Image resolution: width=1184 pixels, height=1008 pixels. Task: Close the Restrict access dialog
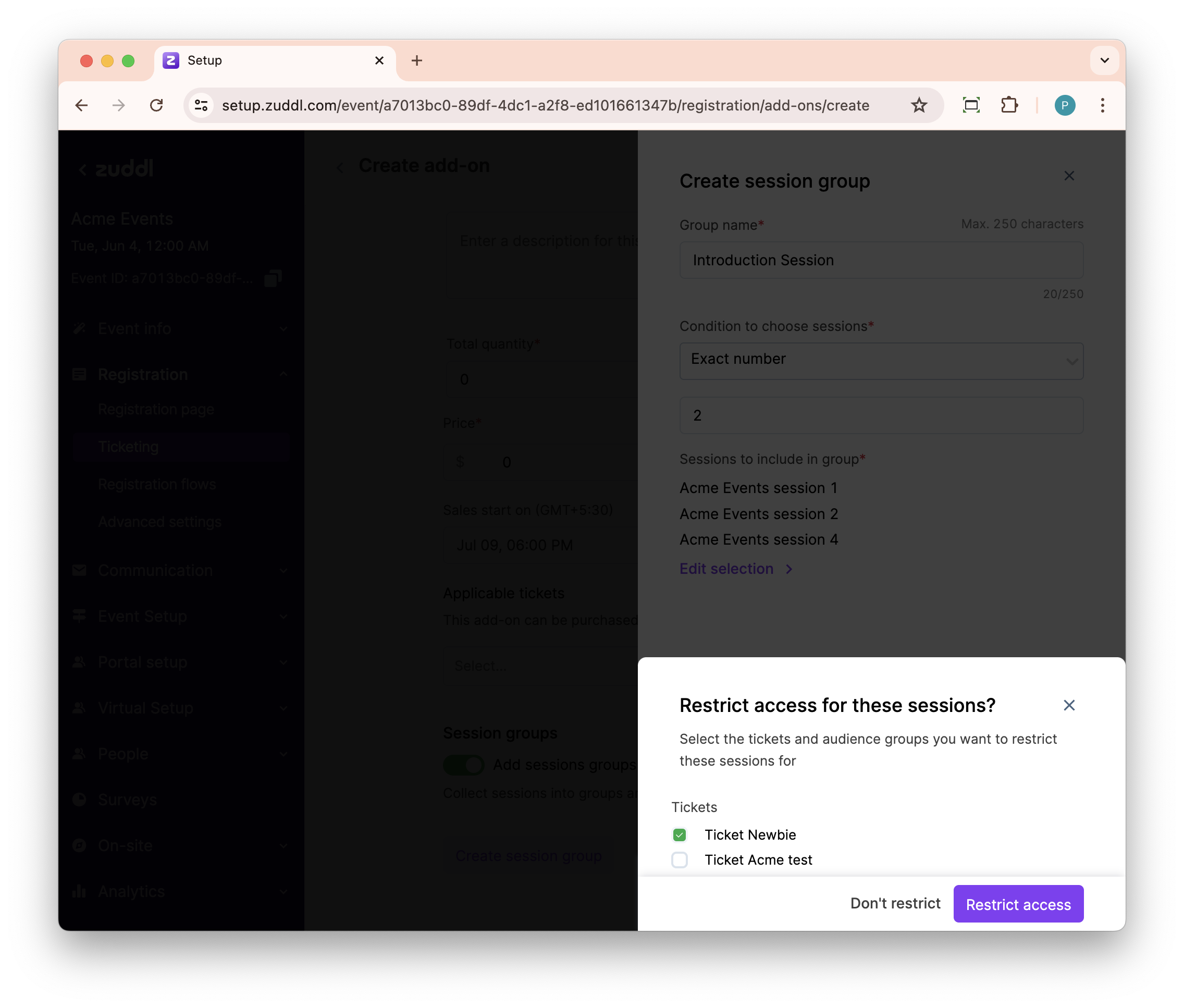1069,705
